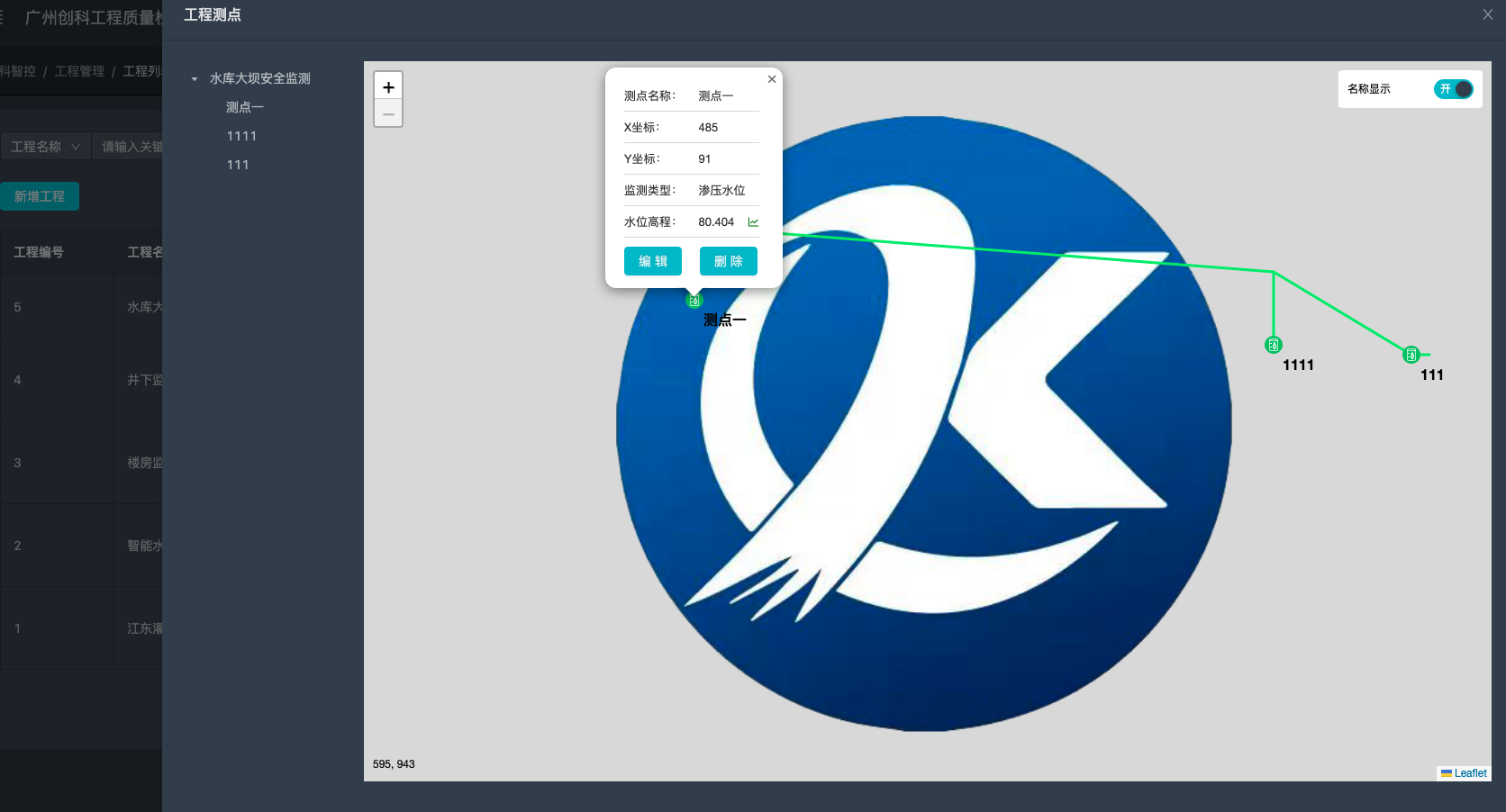Click the 测点一 map marker icon
Image resolution: width=1506 pixels, height=812 pixels.
point(694,301)
